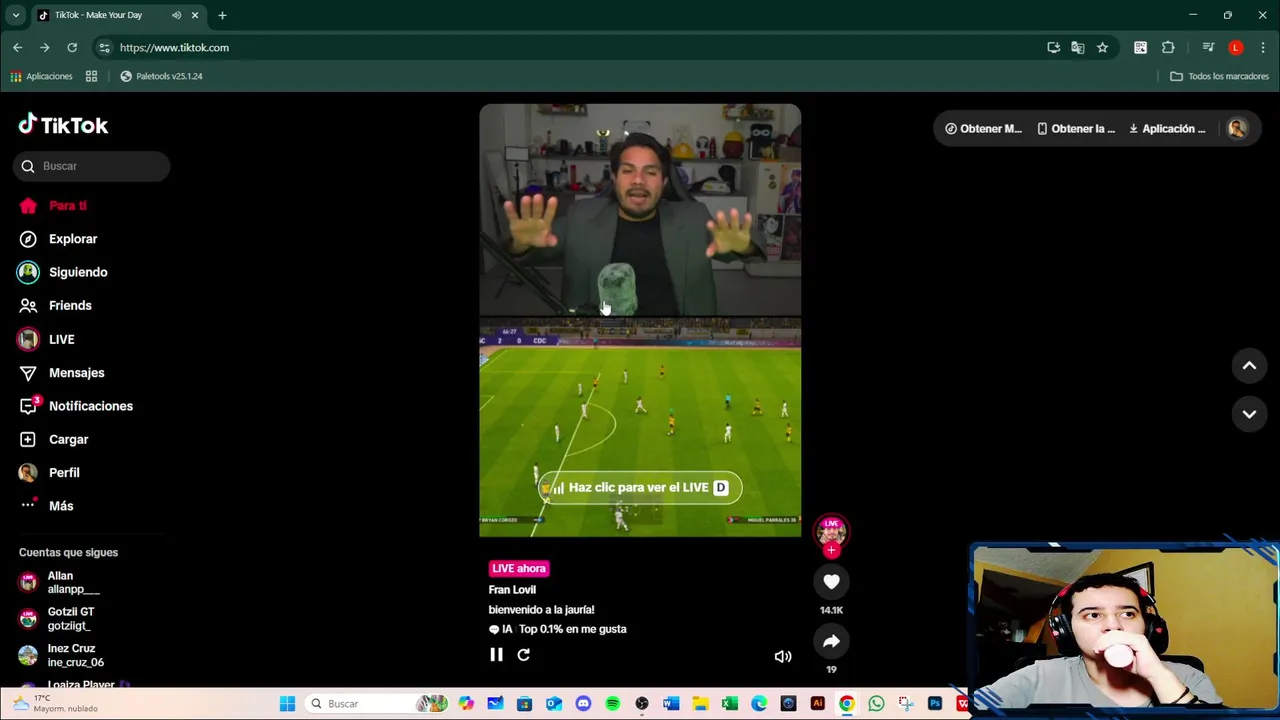The width and height of the screenshot is (1280, 720).
Task: Open Aplicaciones bookmarks shortcut
Action: [x=41, y=76]
